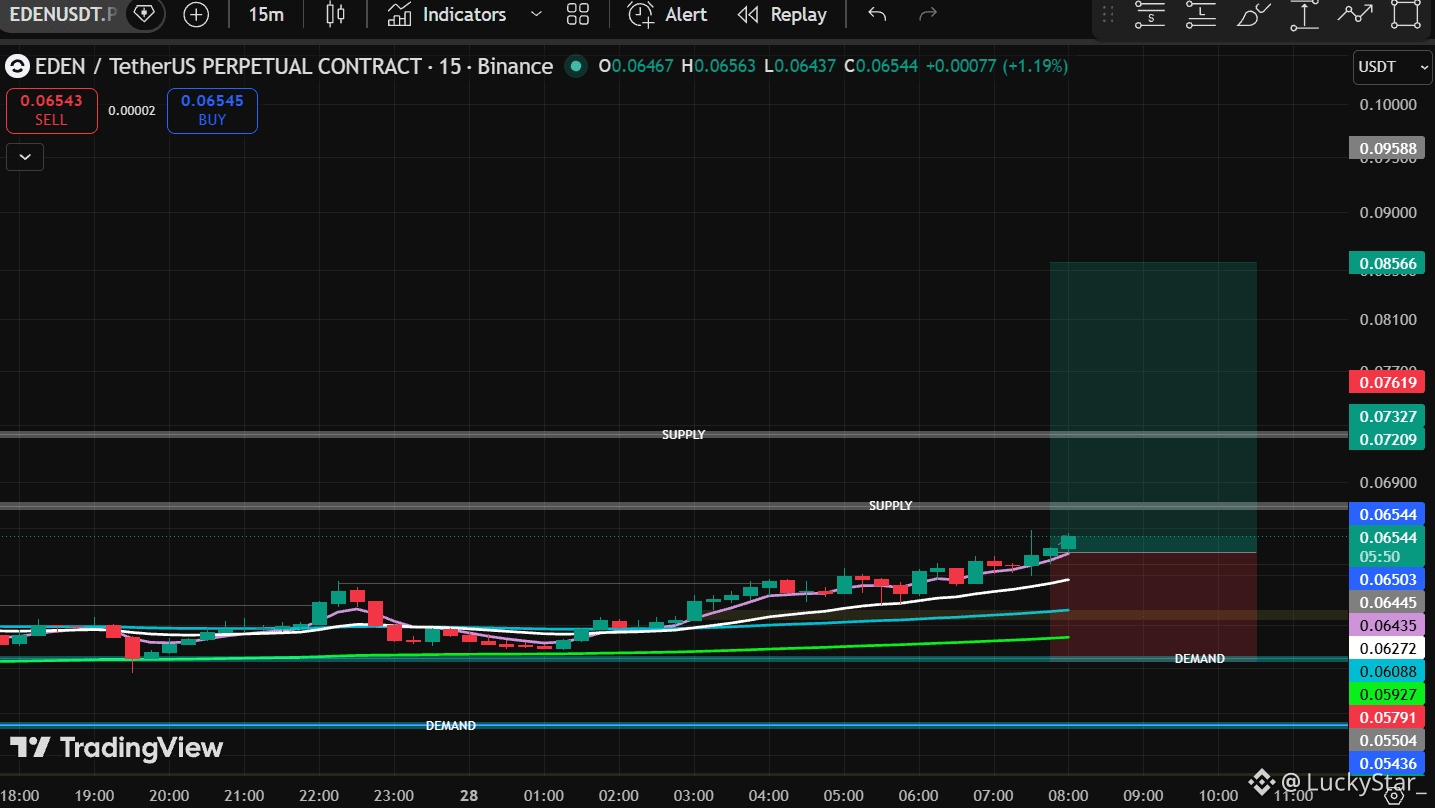This screenshot has height=808, width=1435.
Task: Click the 0.06088 cyan price label
Action: pyautogui.click(x=1386, y=672)
